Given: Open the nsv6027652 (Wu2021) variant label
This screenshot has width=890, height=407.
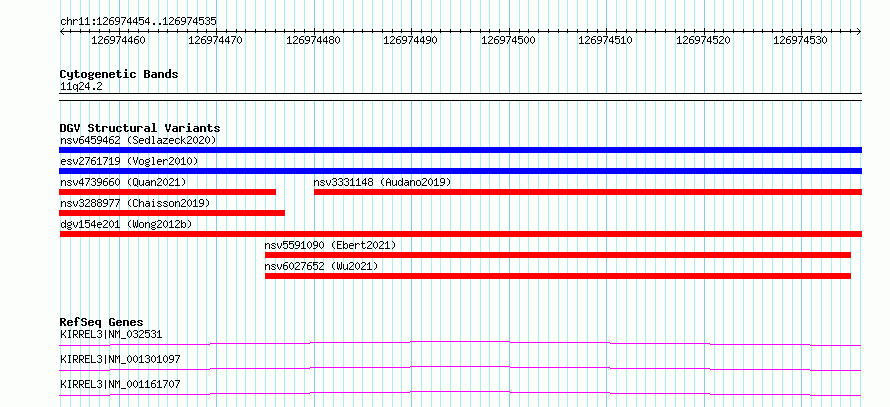Looking at the screenshot, I should click(x=321, y=266).
